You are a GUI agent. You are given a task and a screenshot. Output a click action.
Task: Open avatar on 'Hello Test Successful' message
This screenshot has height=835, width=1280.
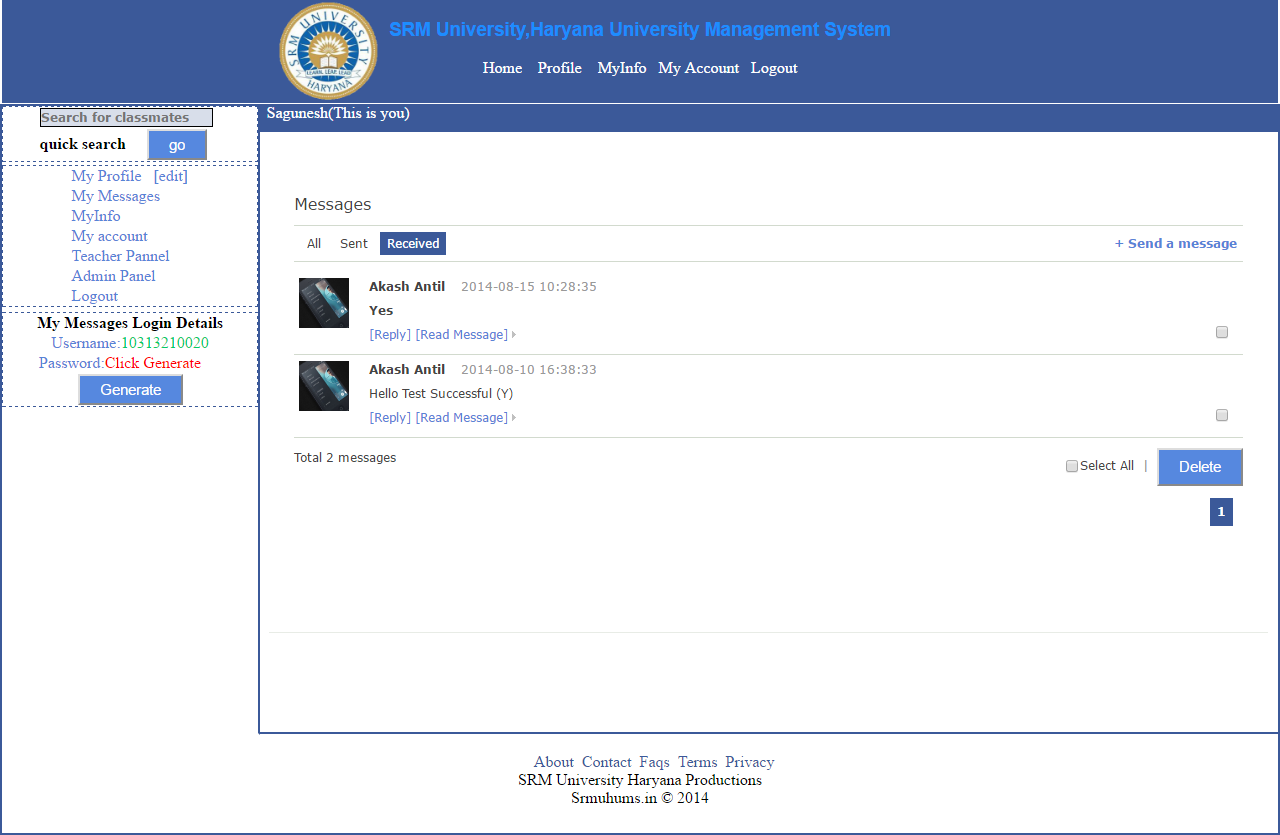[x=324, y=386]
